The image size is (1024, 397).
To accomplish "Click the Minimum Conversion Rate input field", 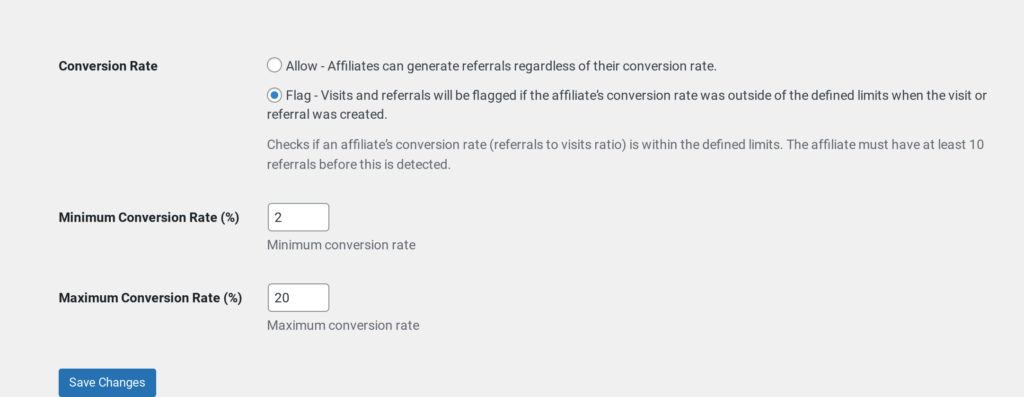I will (x=298, y=217).
